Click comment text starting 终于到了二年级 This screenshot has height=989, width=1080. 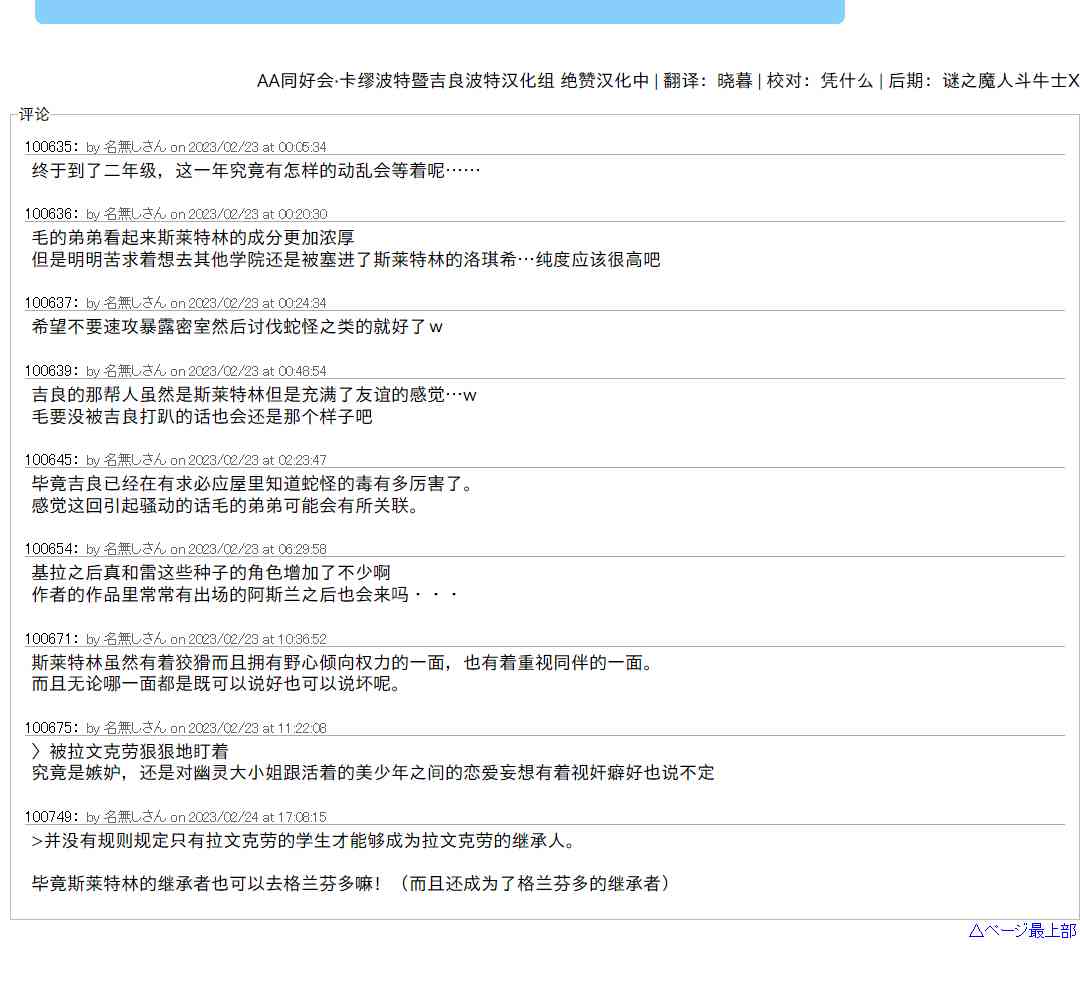click(x=256, y=171)
